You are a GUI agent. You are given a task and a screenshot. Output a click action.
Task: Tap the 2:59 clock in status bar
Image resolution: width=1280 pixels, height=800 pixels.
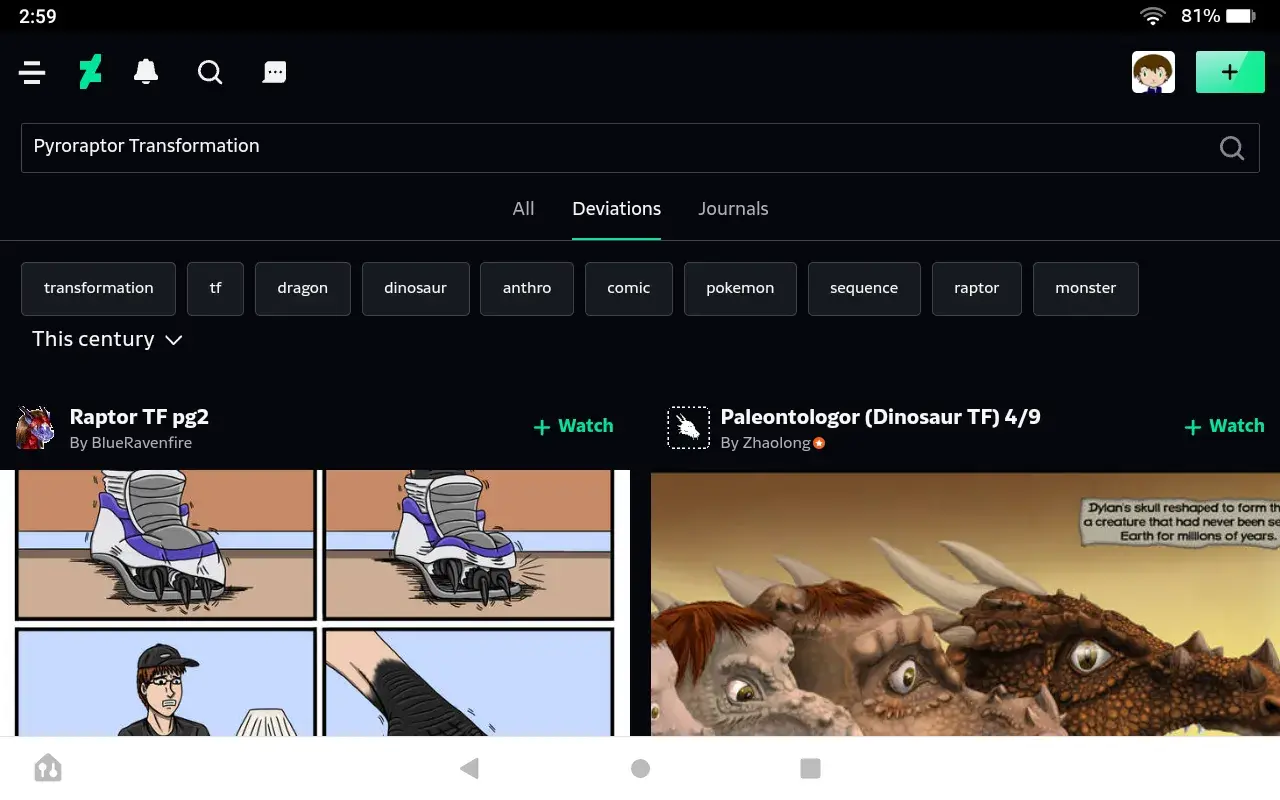pos(38,16)
